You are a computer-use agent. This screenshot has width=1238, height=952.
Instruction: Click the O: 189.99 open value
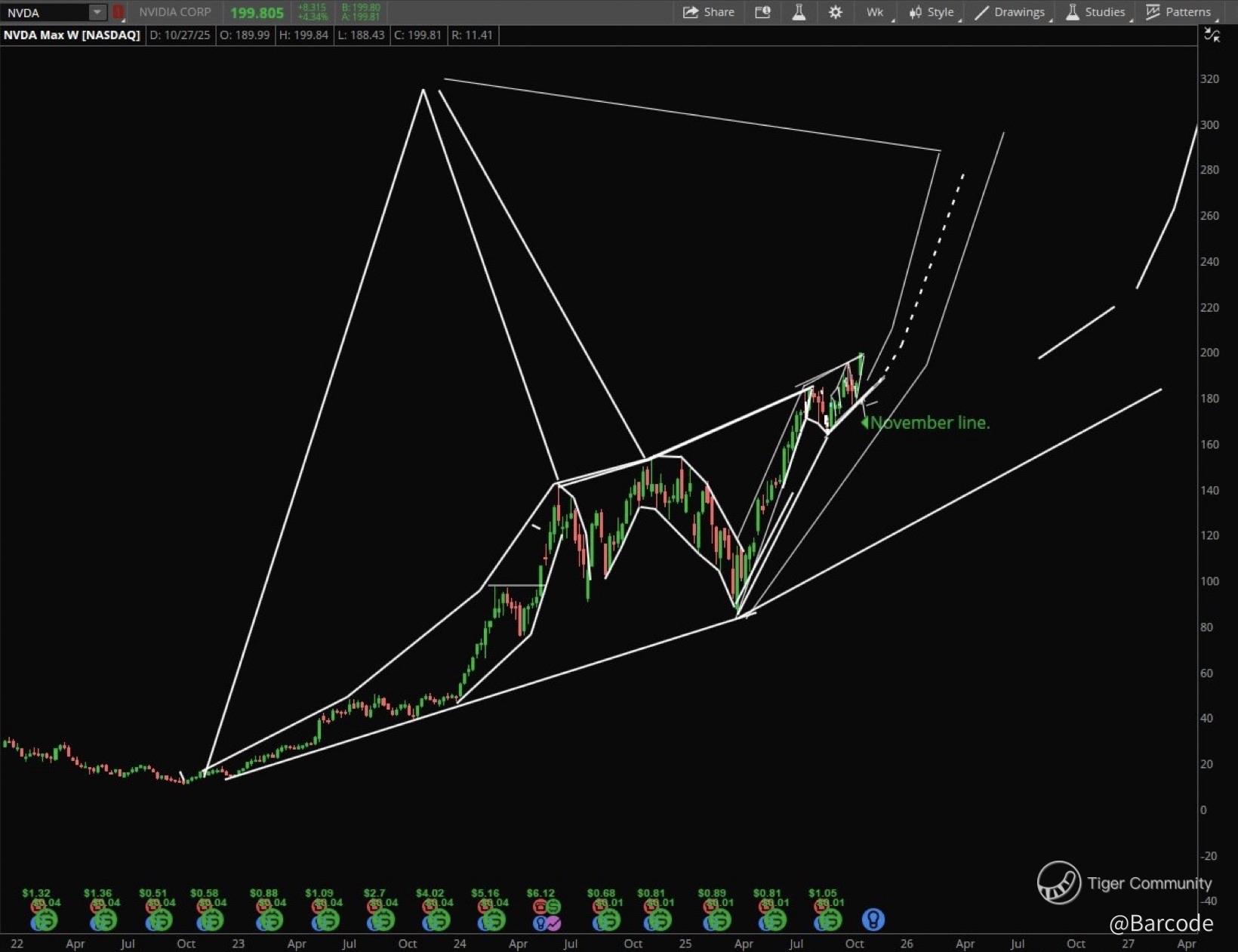[245, 35]
